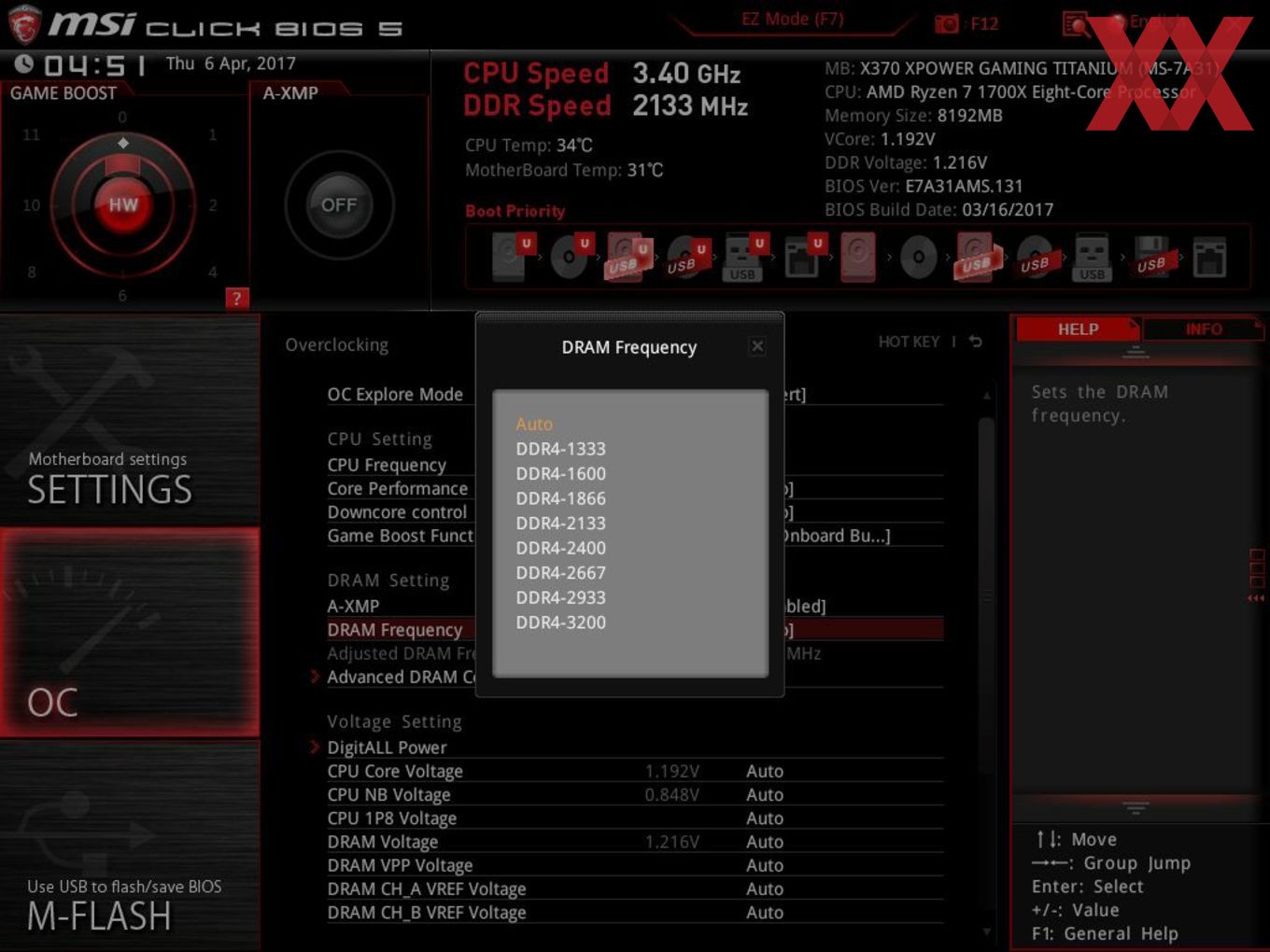The width and height of the screenshot is (1270, 952).
Task: Click the settings list scroll-down arrow
Action: tap(986, 931)
